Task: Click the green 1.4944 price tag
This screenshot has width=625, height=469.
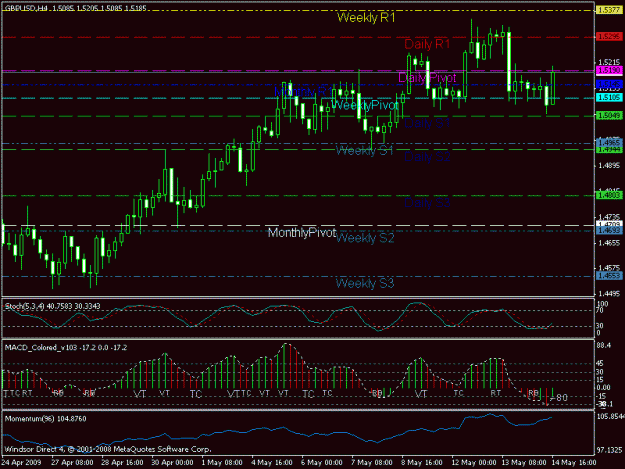Action: [609, 149]
